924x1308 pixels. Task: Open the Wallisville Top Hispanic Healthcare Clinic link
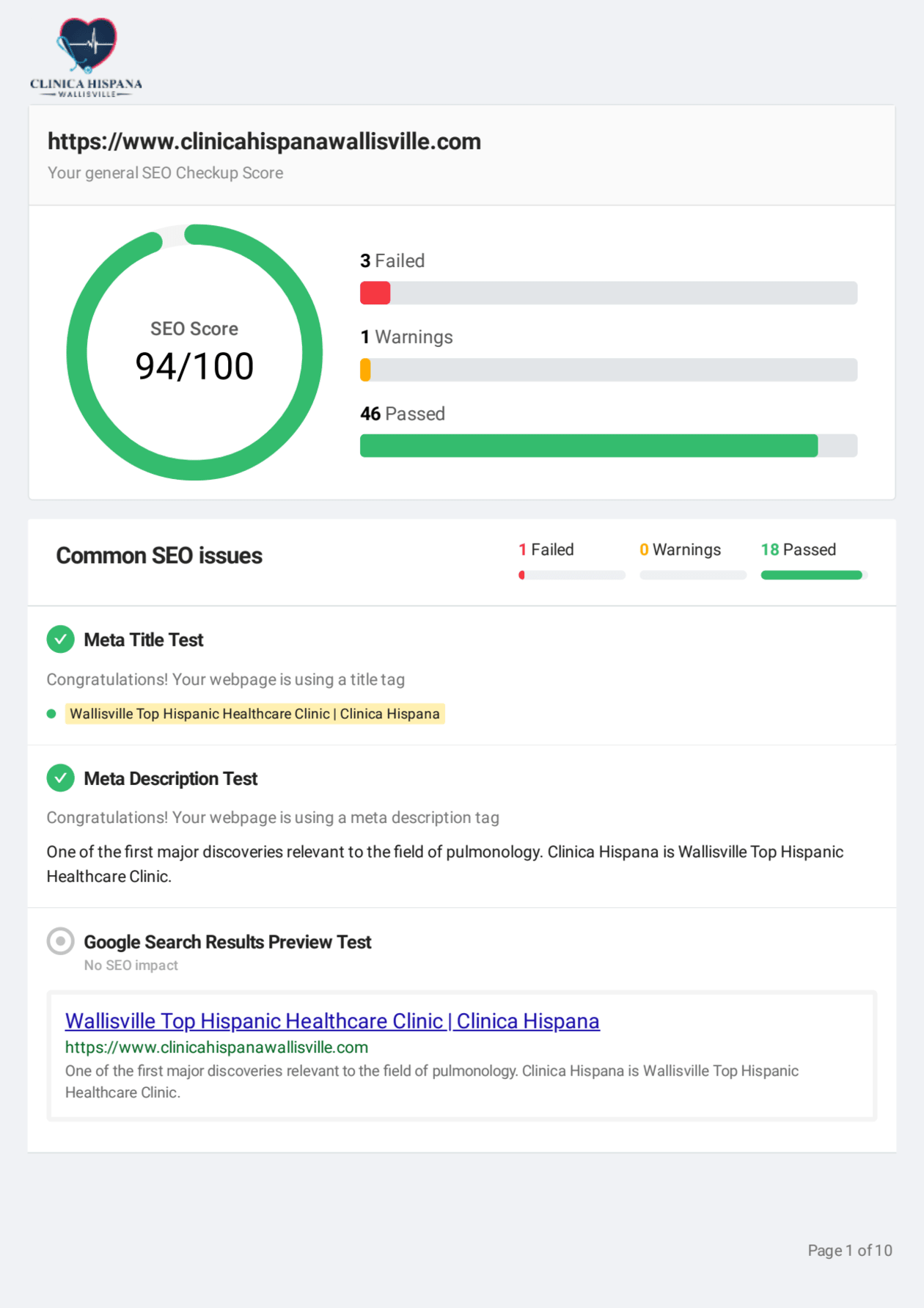pyautogui.click(x=332, y=1021)
